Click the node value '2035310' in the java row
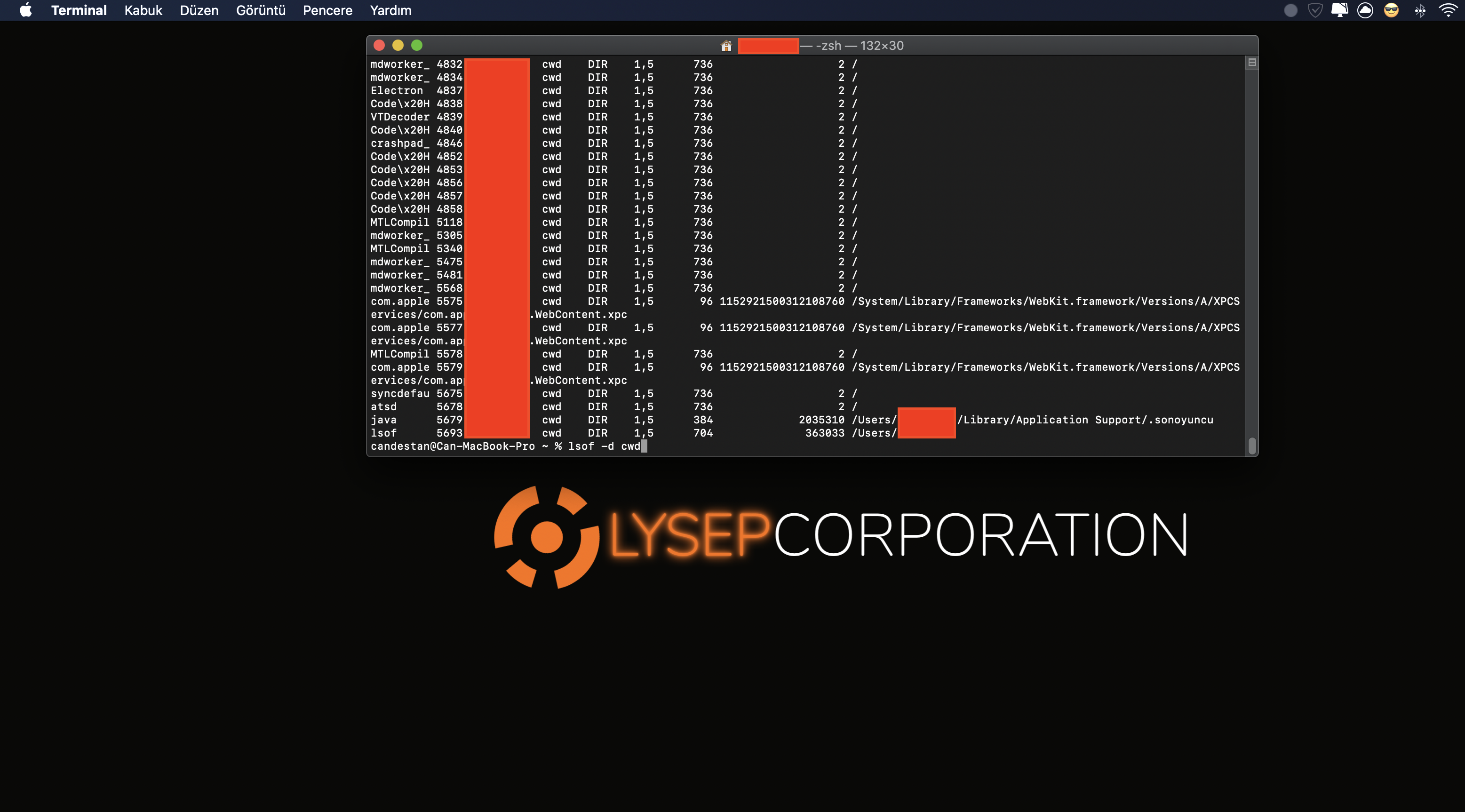The image size is (1465, 812). [x=822, y=420]
